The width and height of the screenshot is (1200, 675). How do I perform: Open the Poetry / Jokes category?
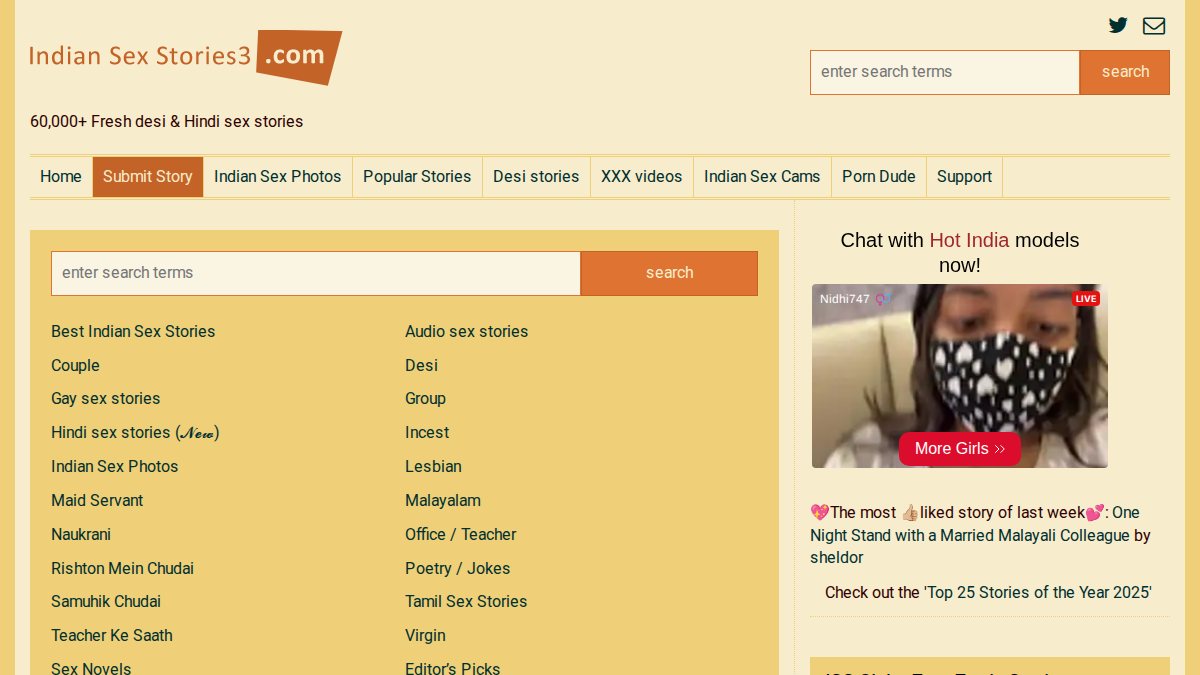click(x=458, y=569)
